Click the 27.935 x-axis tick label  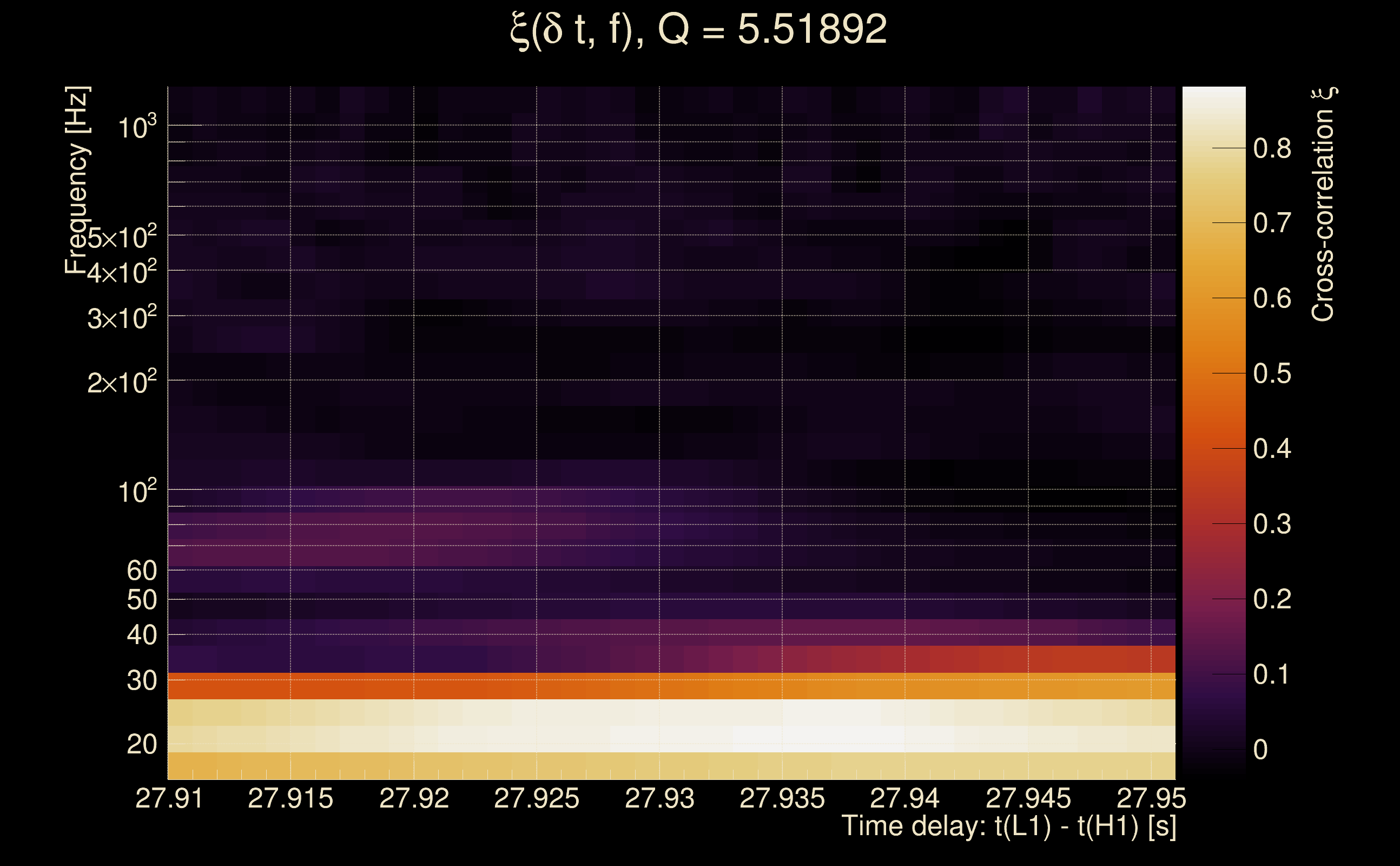782,798
